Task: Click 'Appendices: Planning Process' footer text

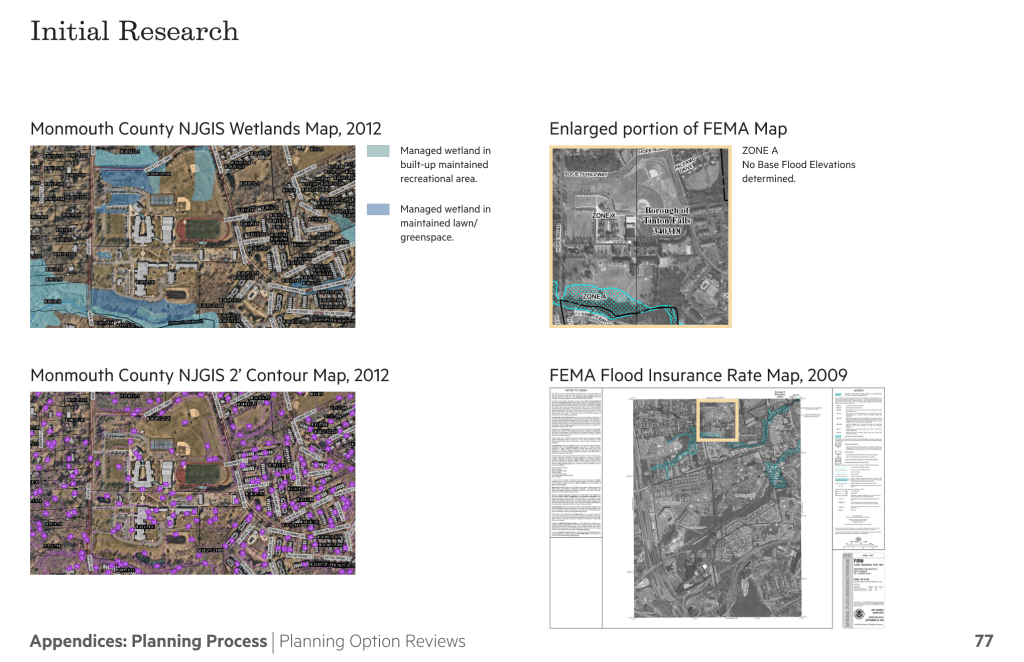Action: 148,641
